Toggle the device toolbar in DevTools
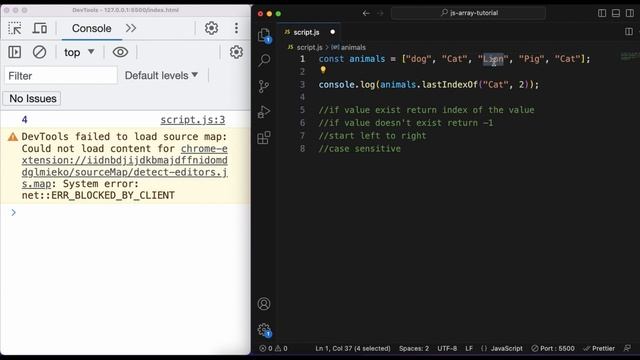640x360 pixels. (x=40, y=28)
